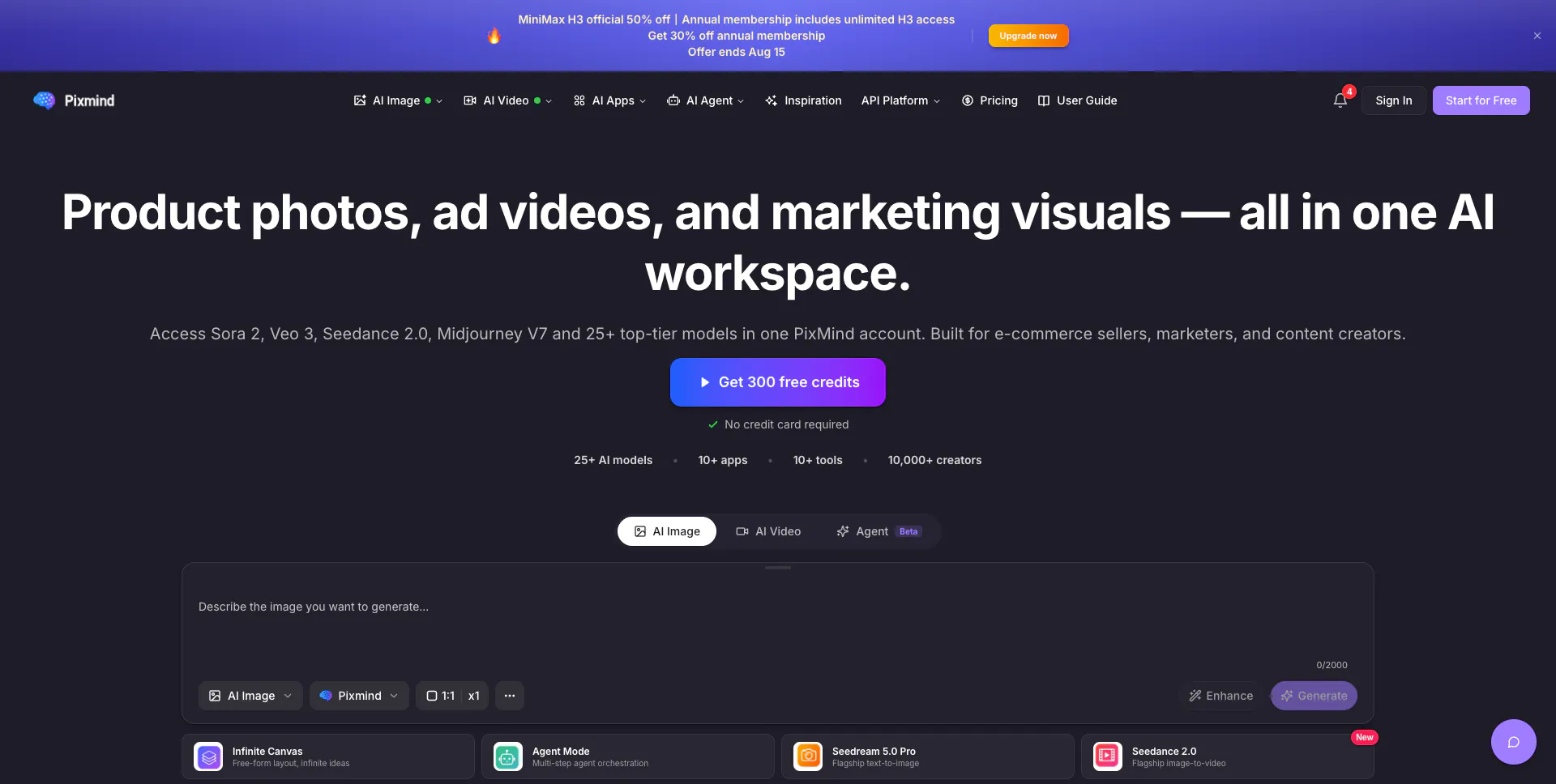Click the Infinite Canvas layers icon

[208, 756]
